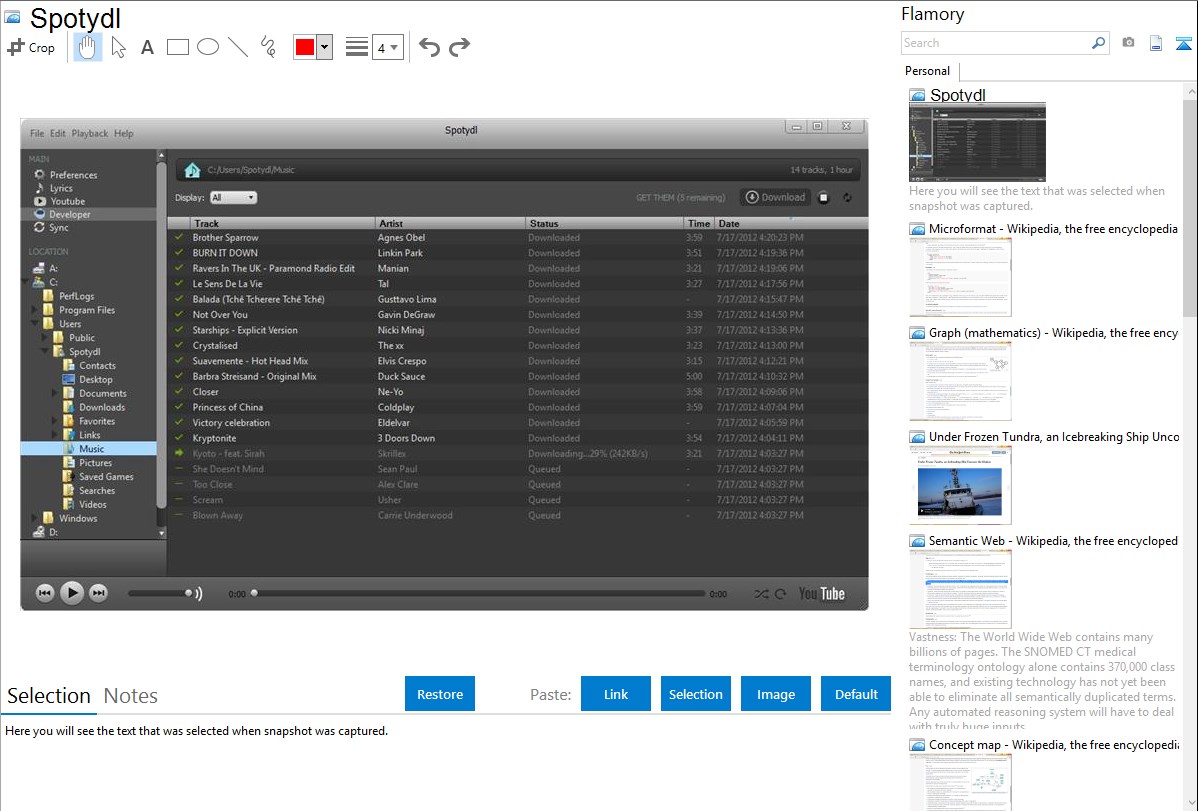The height and width of the screenshot is (811, 1198).
Task: Open the Microformat Wikipedia snapshot thumbnail
Action: click(x=960, y=277)
